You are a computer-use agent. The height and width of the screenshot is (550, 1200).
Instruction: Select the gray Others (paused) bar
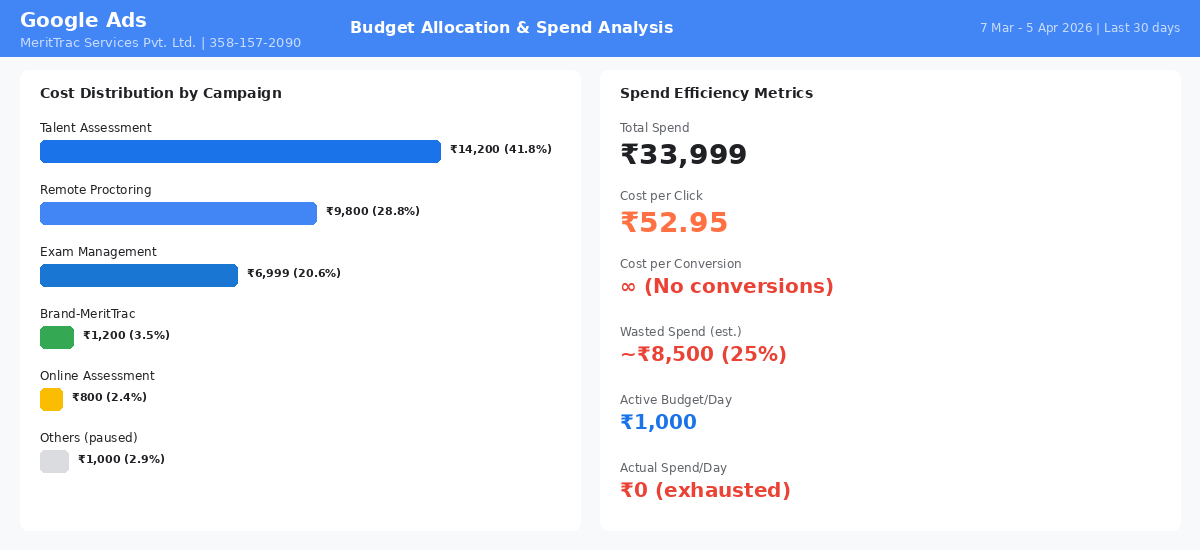54,461
